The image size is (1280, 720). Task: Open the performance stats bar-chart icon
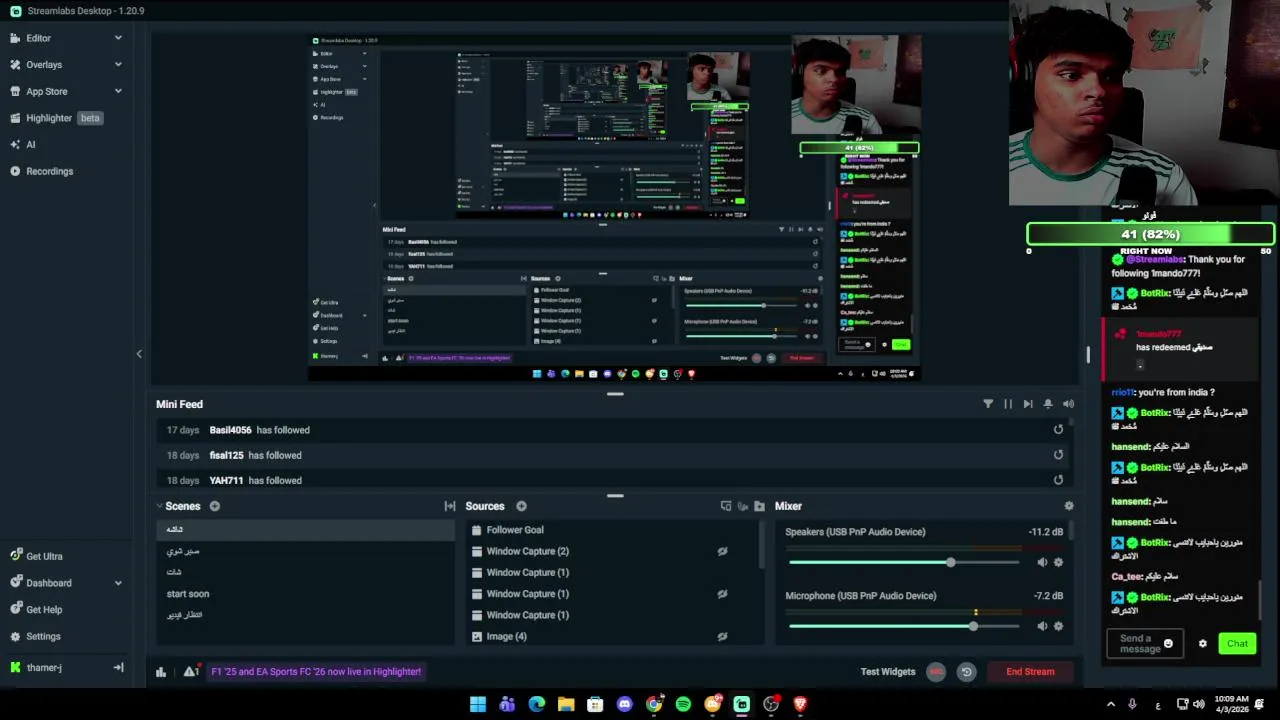pyautogui.click(x=161, y=672)
